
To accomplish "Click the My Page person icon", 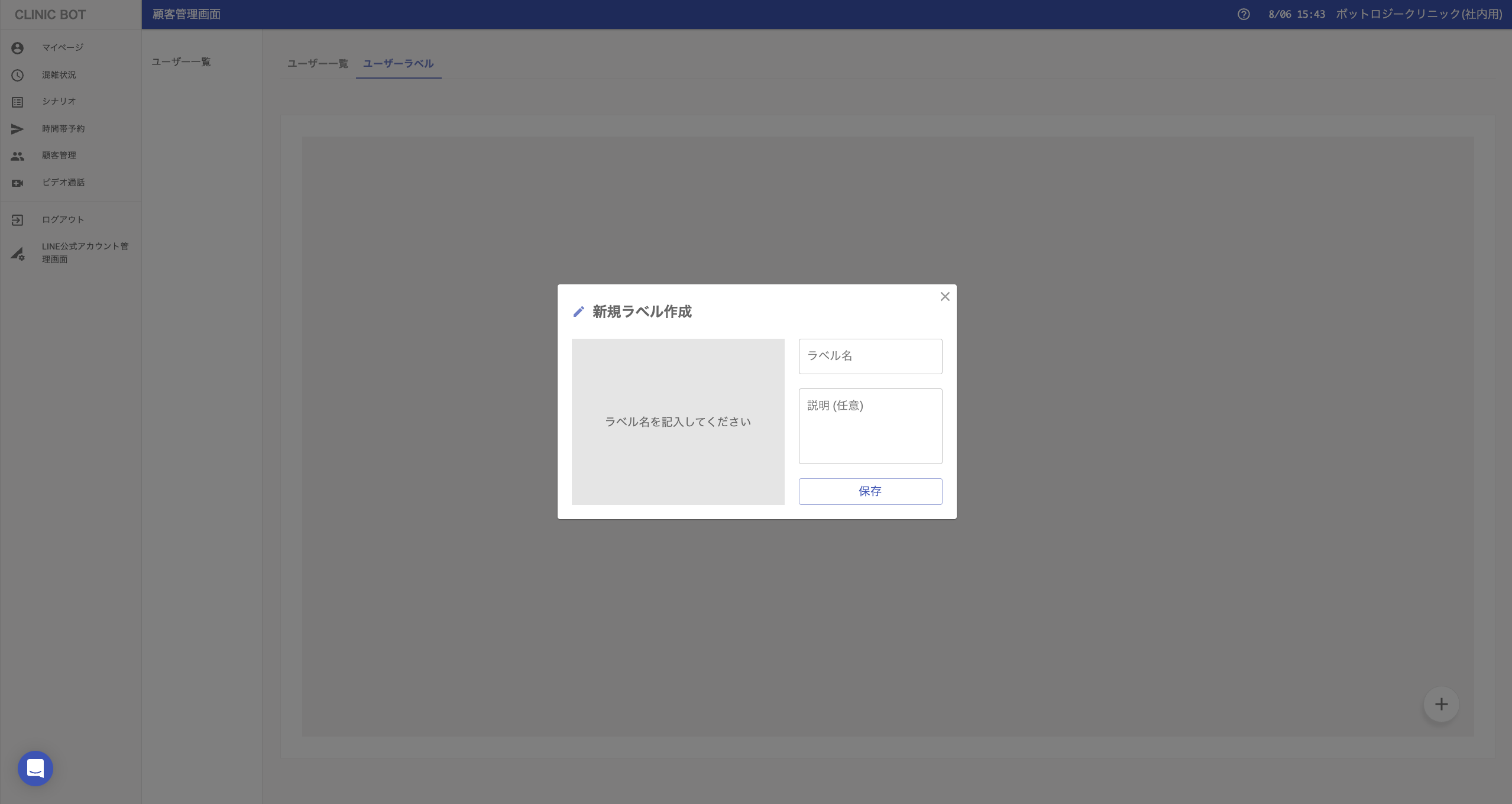I will click(x=17, y=48).
